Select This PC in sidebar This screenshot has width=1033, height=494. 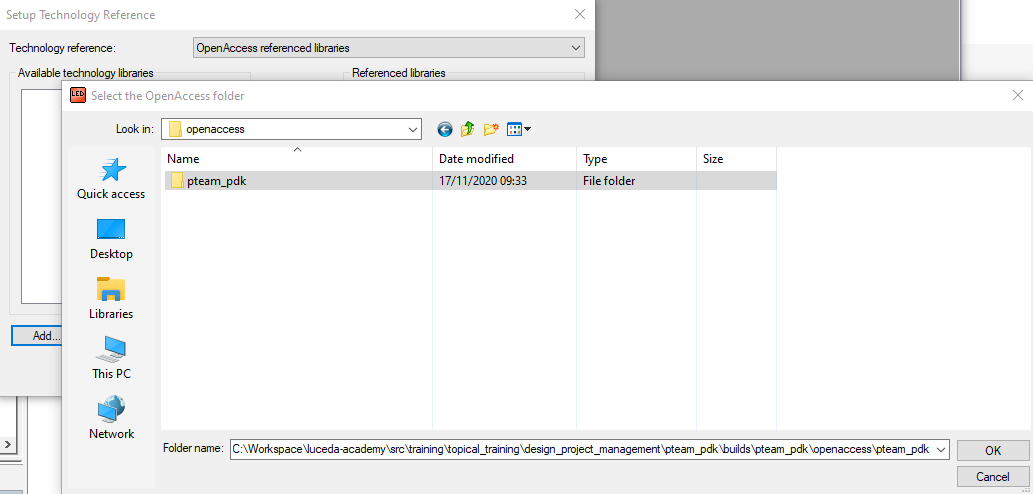pyautogui.click(x=111, y=359)
